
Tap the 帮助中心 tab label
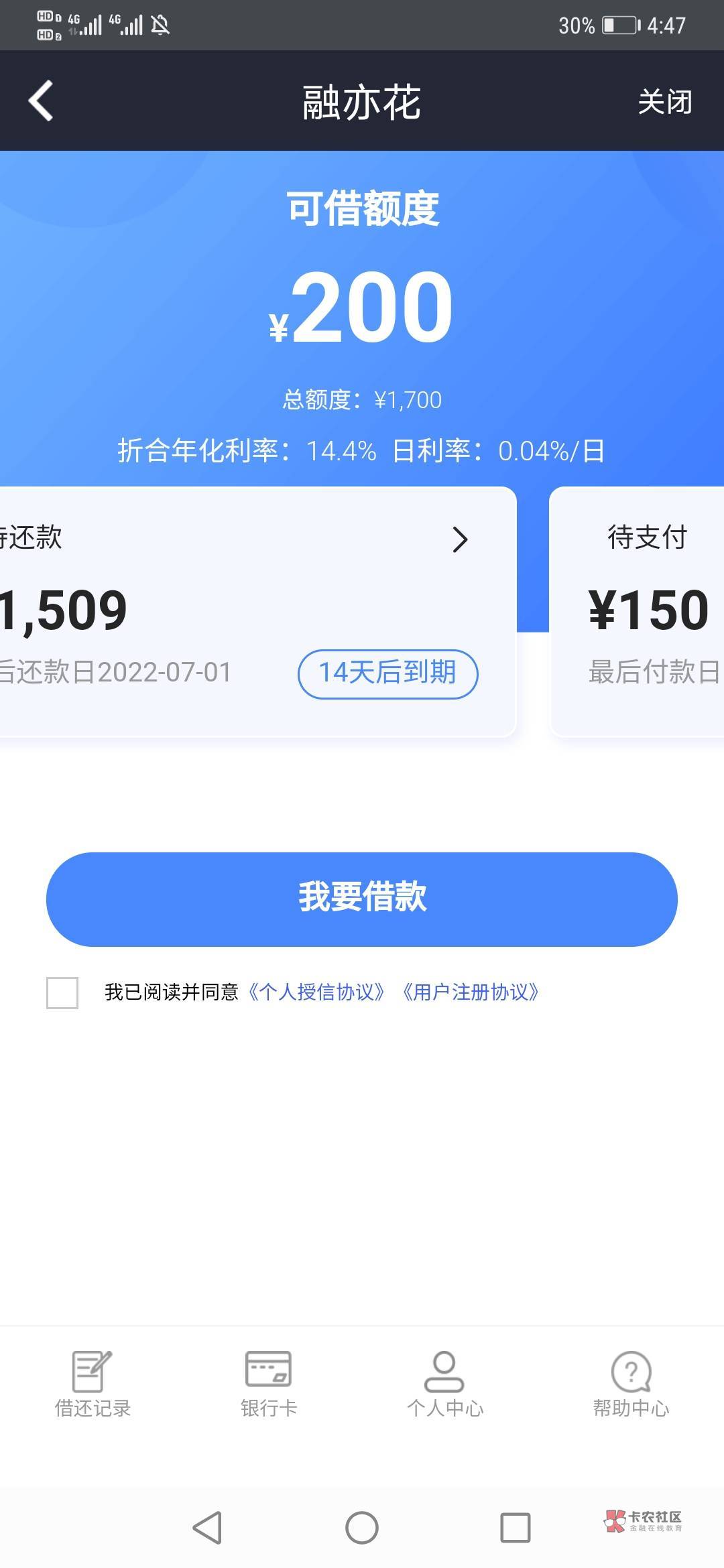pyautogui.click(x=631, y=1409)
